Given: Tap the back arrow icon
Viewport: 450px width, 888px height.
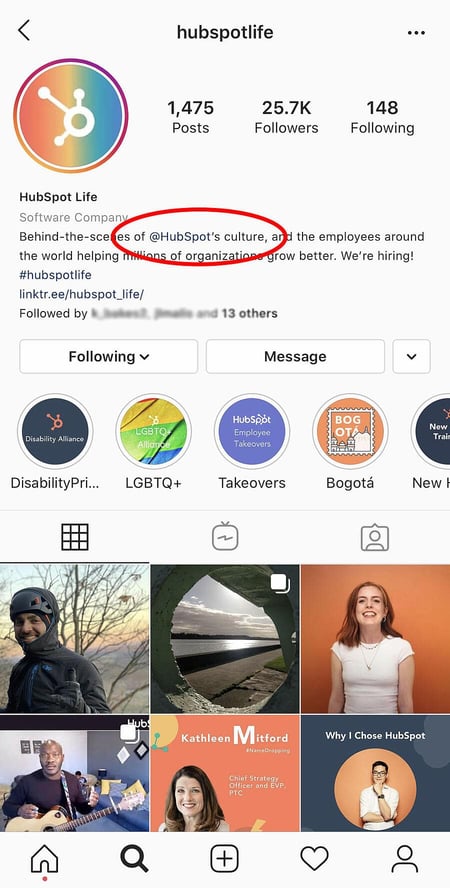Looking at the screenshot, I should click(x=24, y=31).
